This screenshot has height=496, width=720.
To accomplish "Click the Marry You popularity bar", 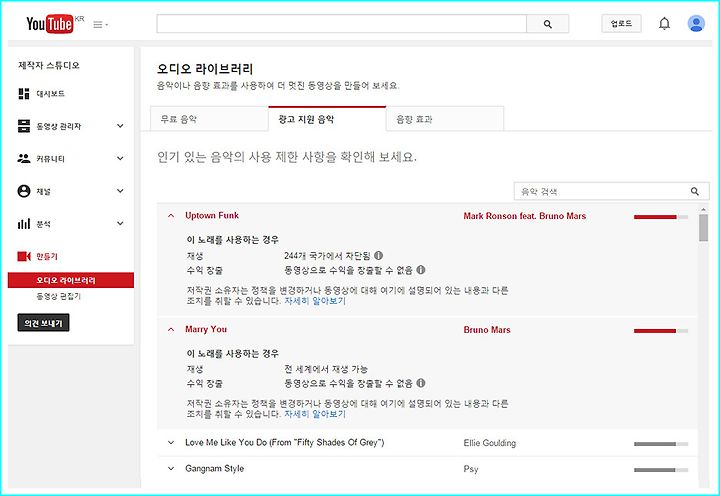I will pyautogui.click(x=661, y=331).
